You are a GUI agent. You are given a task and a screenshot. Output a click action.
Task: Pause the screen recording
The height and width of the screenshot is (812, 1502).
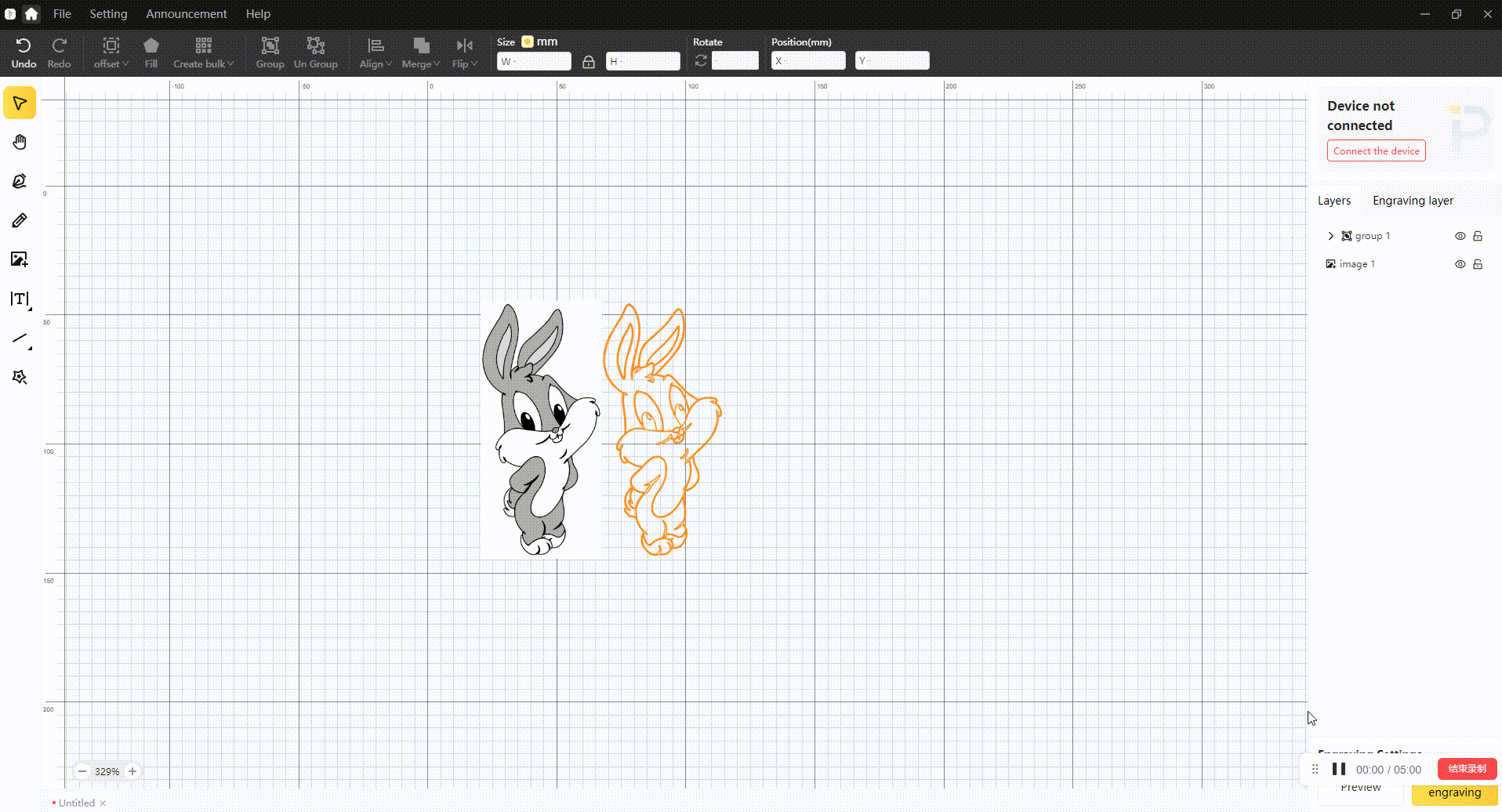(1339, 769)
